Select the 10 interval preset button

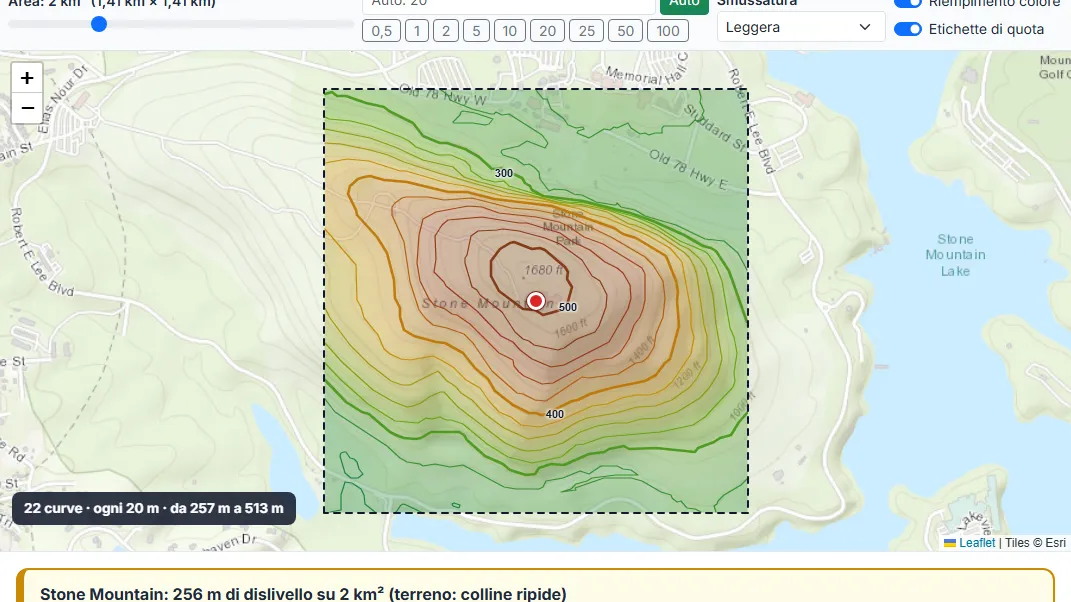pos(510,31)
